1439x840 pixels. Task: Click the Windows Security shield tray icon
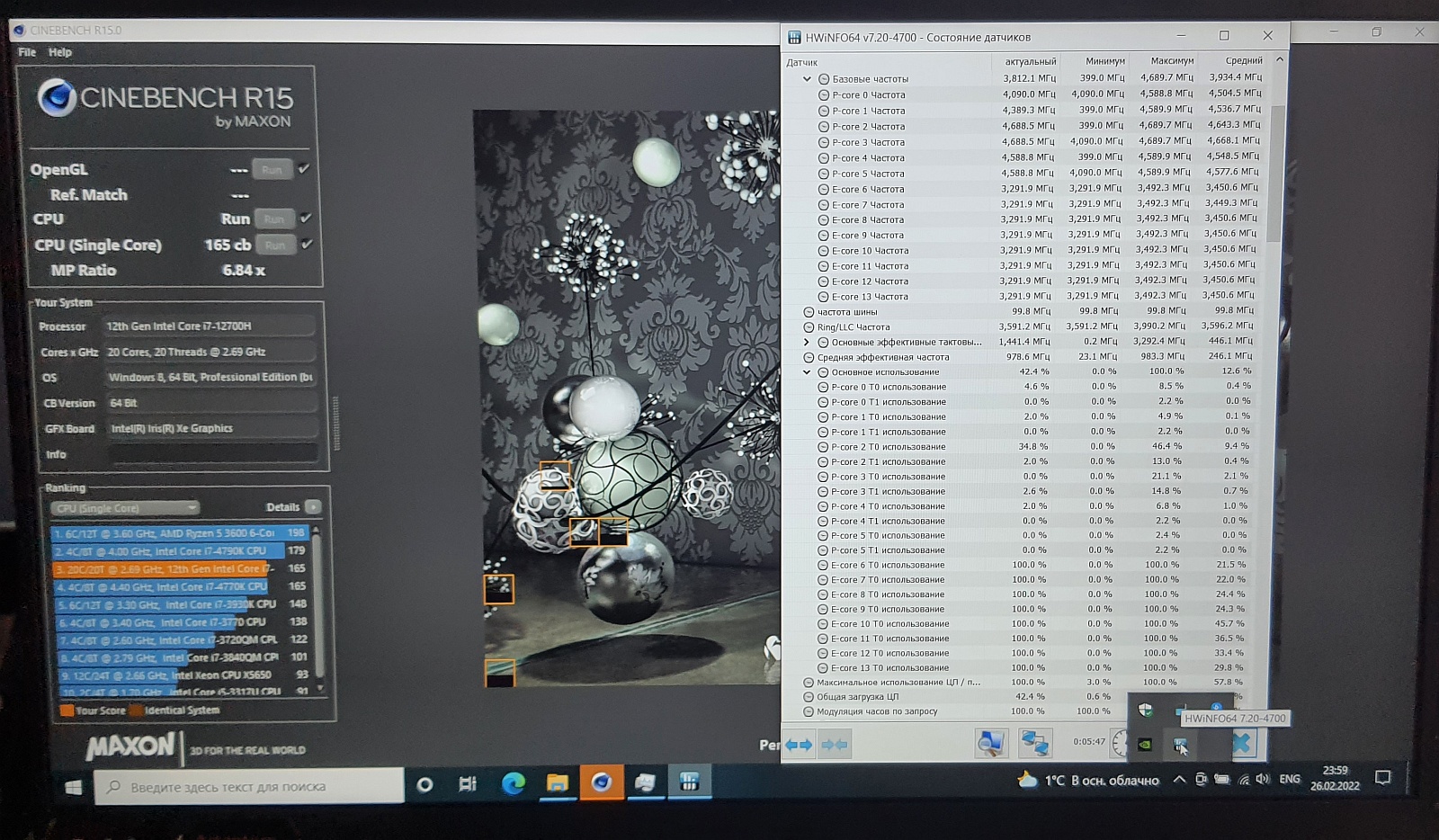click(x=1145, y=710)
